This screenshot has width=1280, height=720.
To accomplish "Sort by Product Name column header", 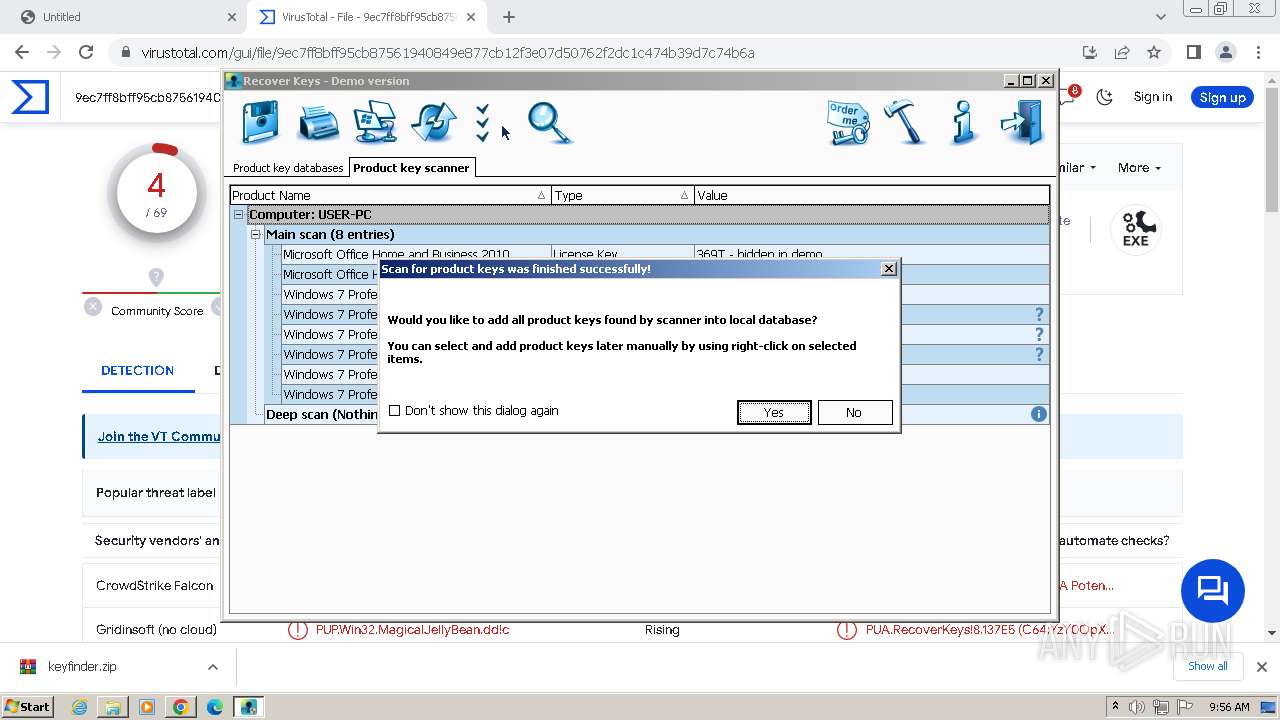I will 390,195.
